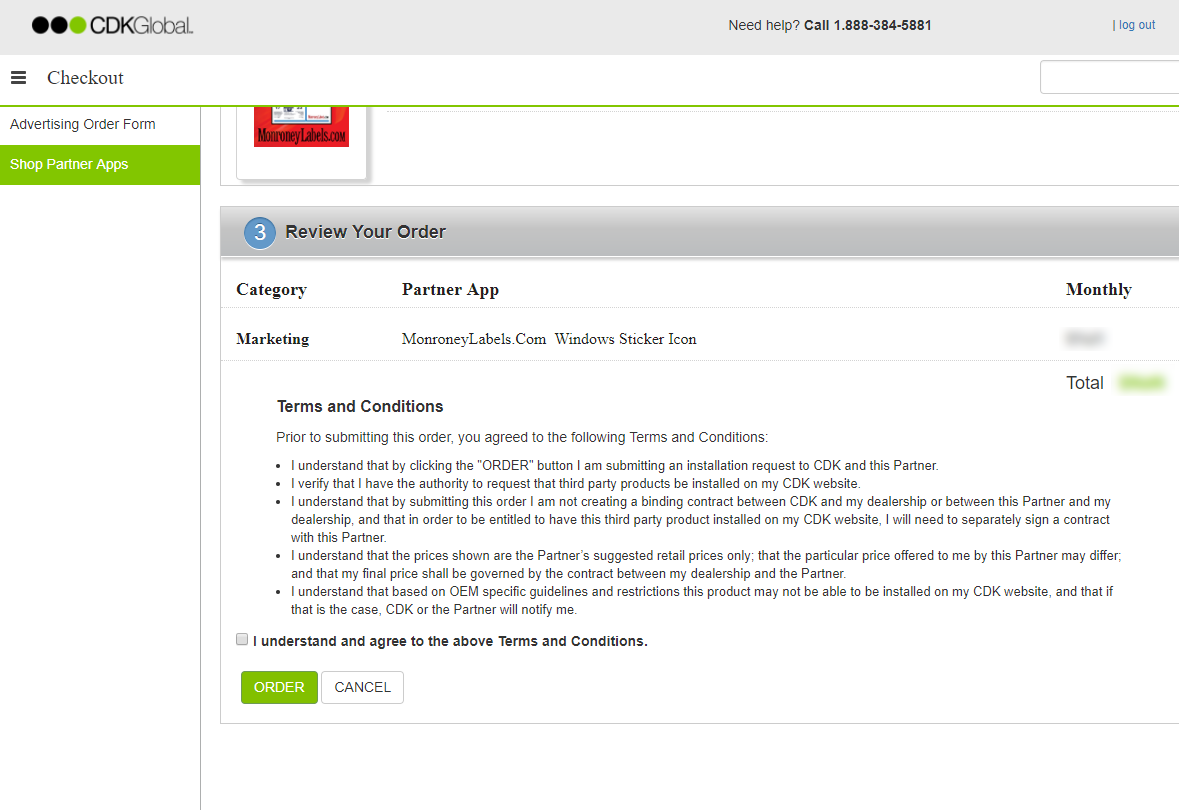
Task: Click the Checkout page title
Action: 85,77
